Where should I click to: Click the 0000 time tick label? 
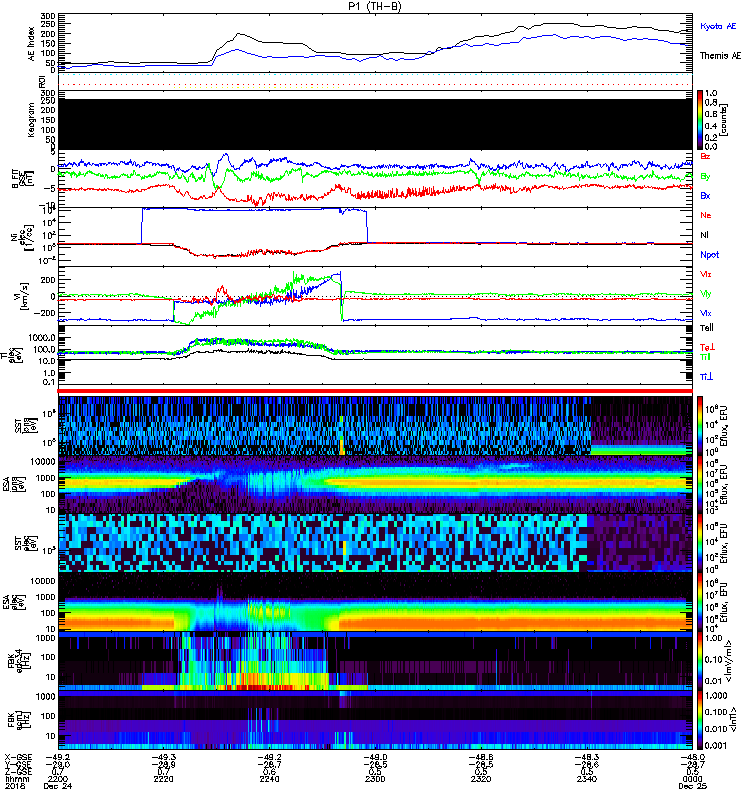[x=692, y=779]
